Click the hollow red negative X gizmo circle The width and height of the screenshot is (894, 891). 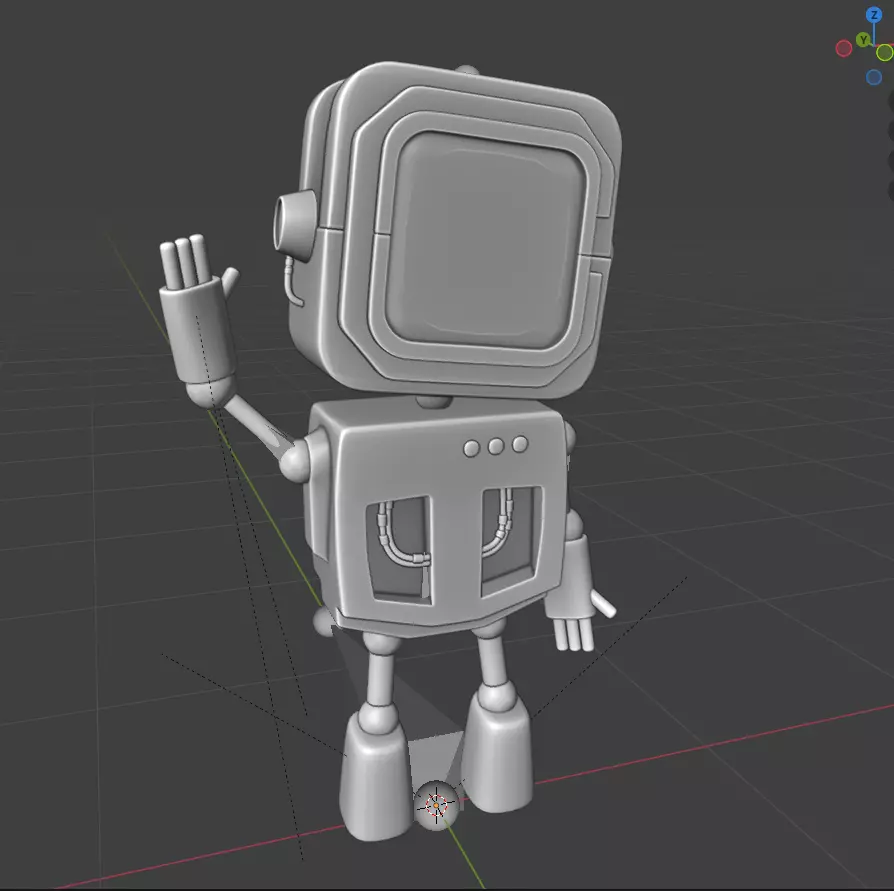tap(844, 48)
